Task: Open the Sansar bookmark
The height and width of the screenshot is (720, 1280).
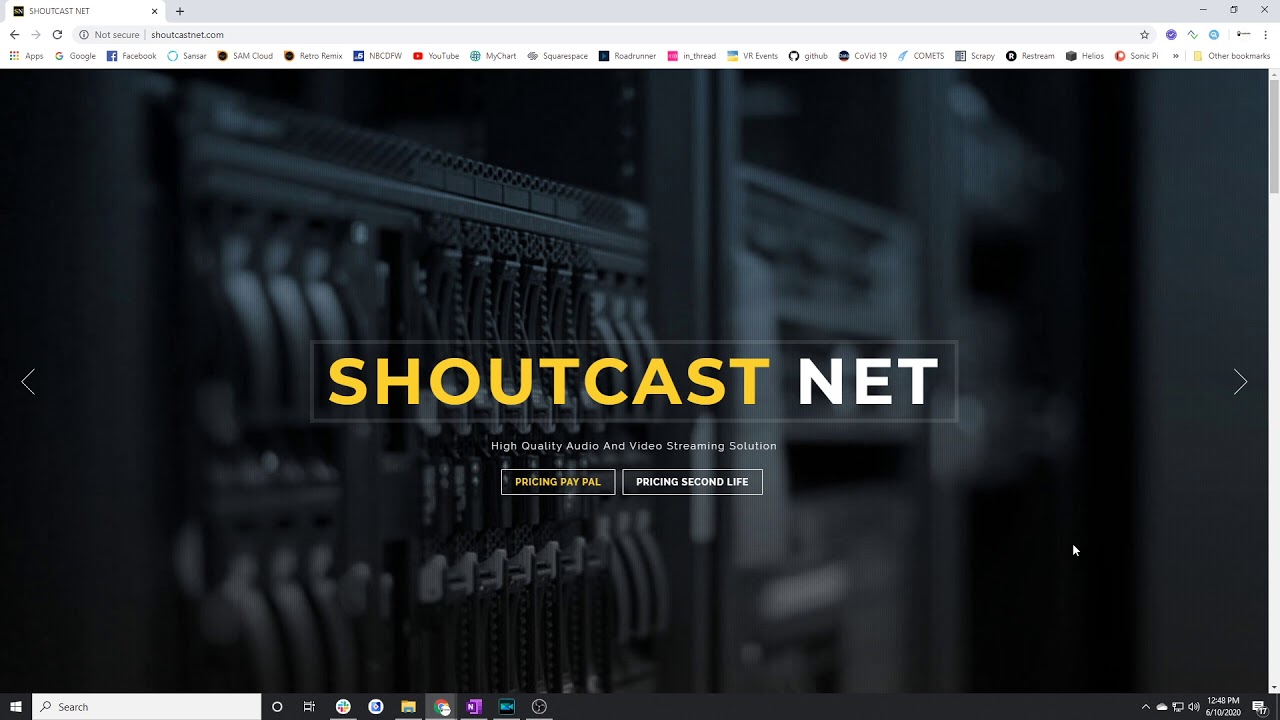Action: (187, 56)
